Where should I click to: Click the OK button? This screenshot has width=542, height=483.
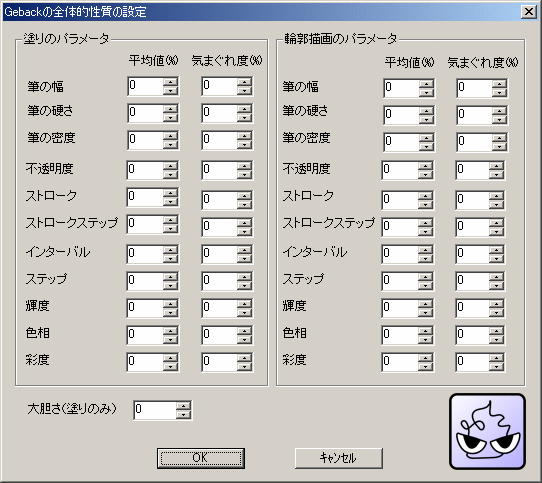(x=201, y=458)
